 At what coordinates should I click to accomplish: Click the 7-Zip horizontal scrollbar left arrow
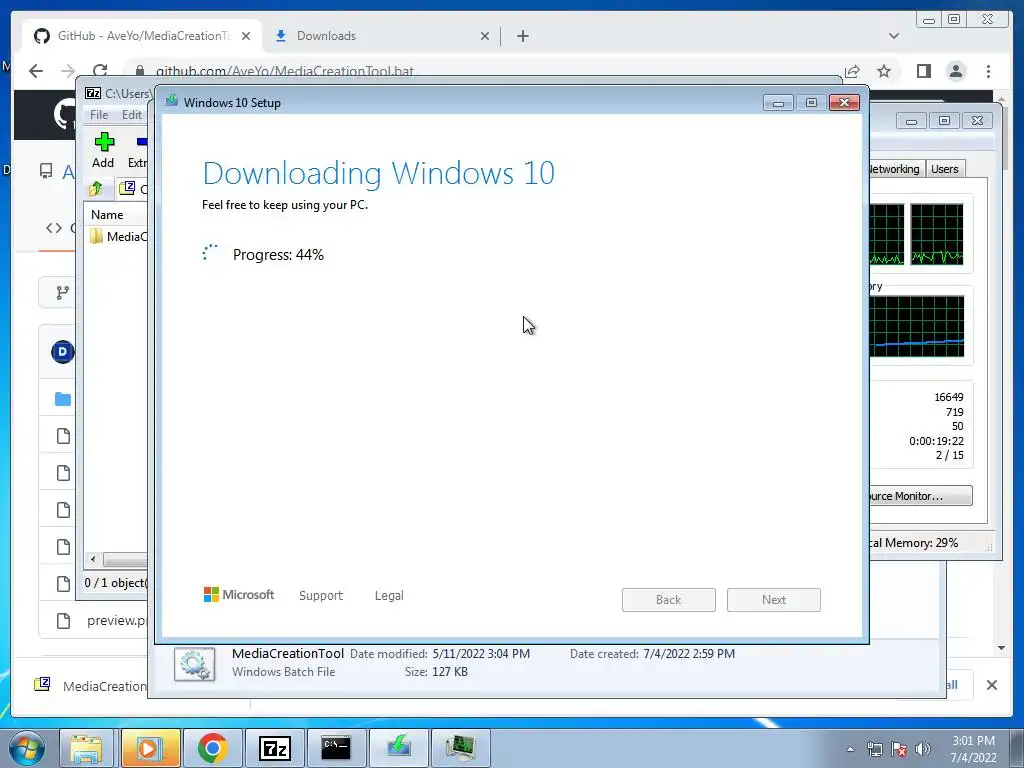[x=93, y=560]
